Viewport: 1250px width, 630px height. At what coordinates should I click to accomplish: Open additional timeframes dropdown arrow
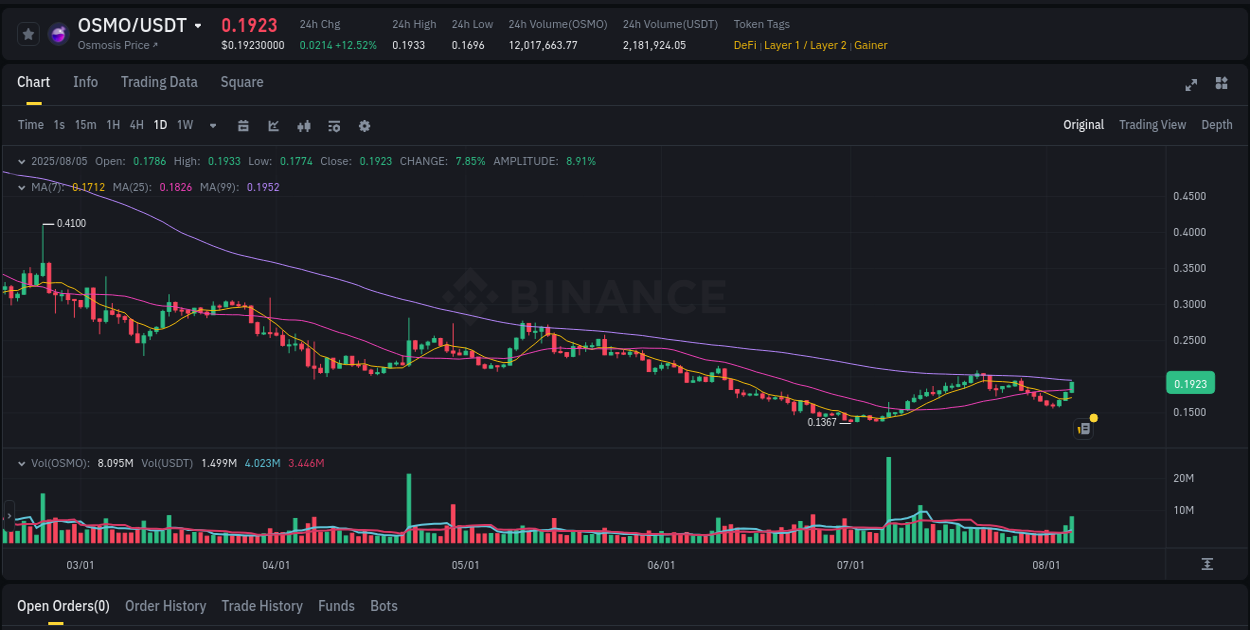(212, 125)
